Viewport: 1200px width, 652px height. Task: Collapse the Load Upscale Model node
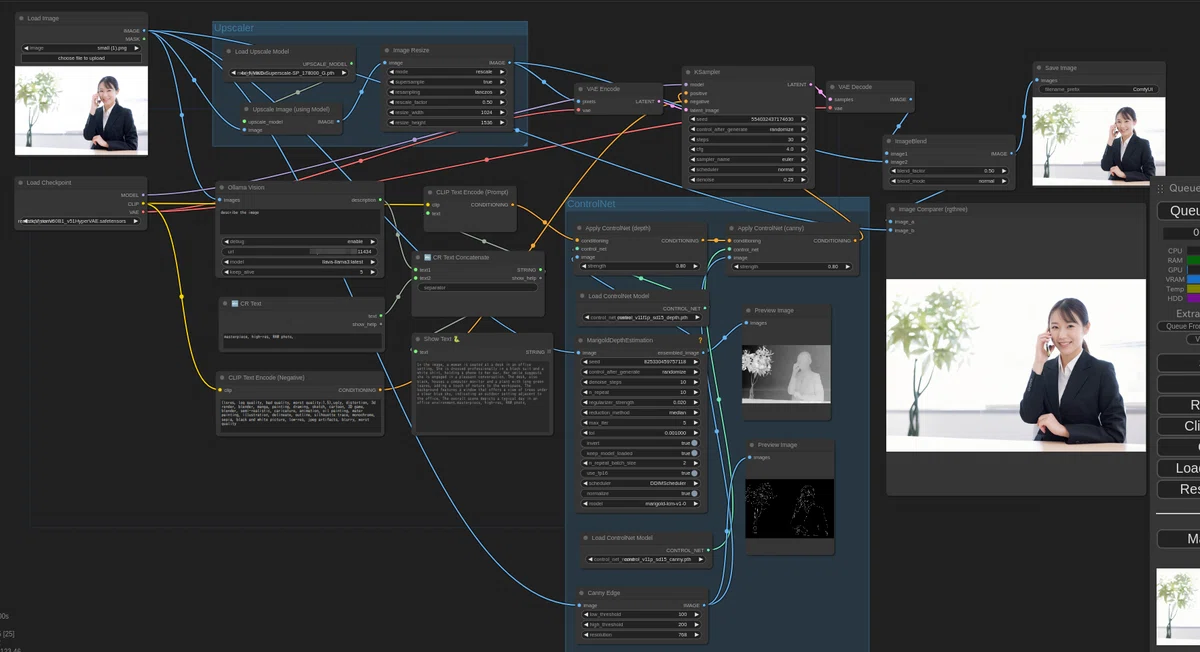(229, 51)
